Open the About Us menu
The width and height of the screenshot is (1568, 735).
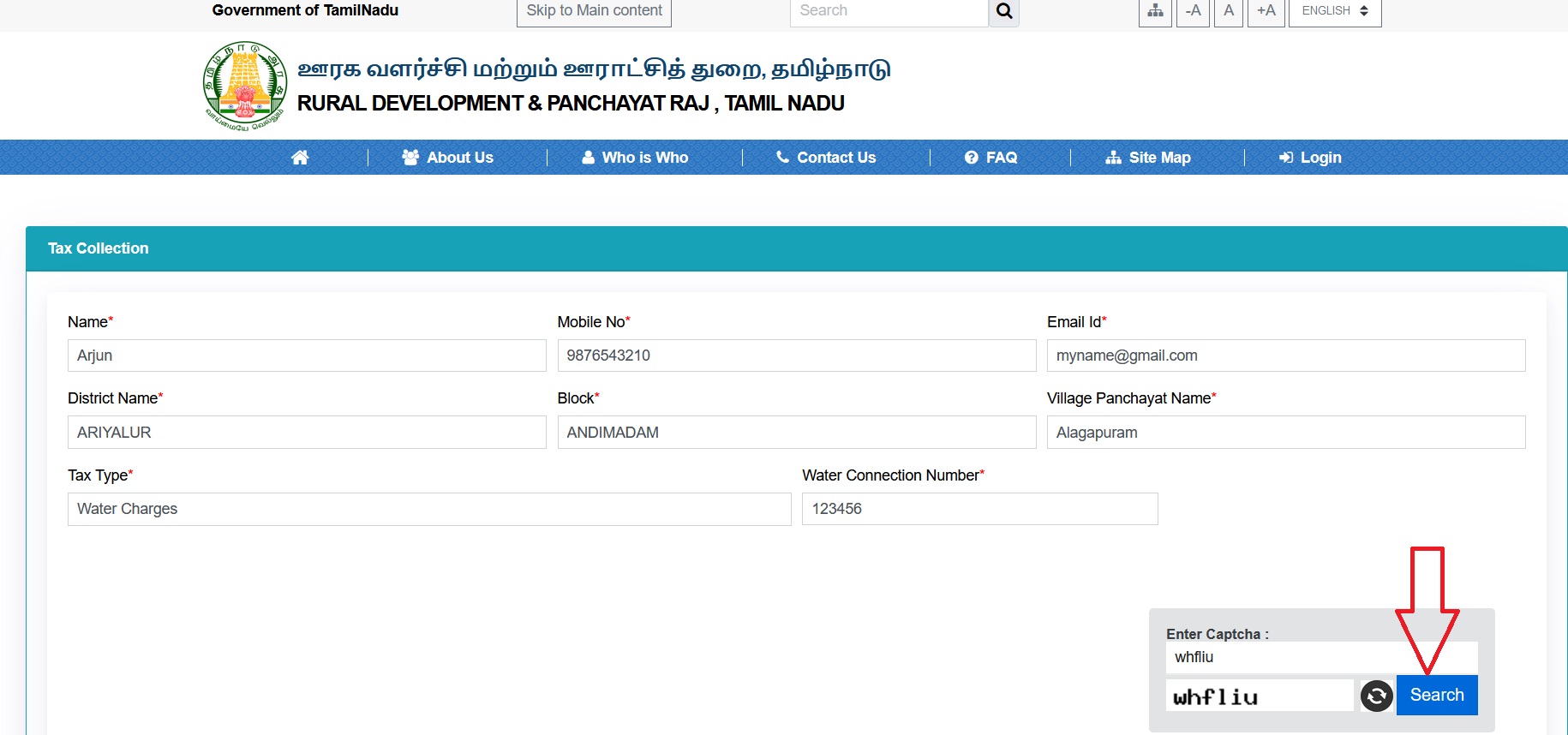(448, 158)
